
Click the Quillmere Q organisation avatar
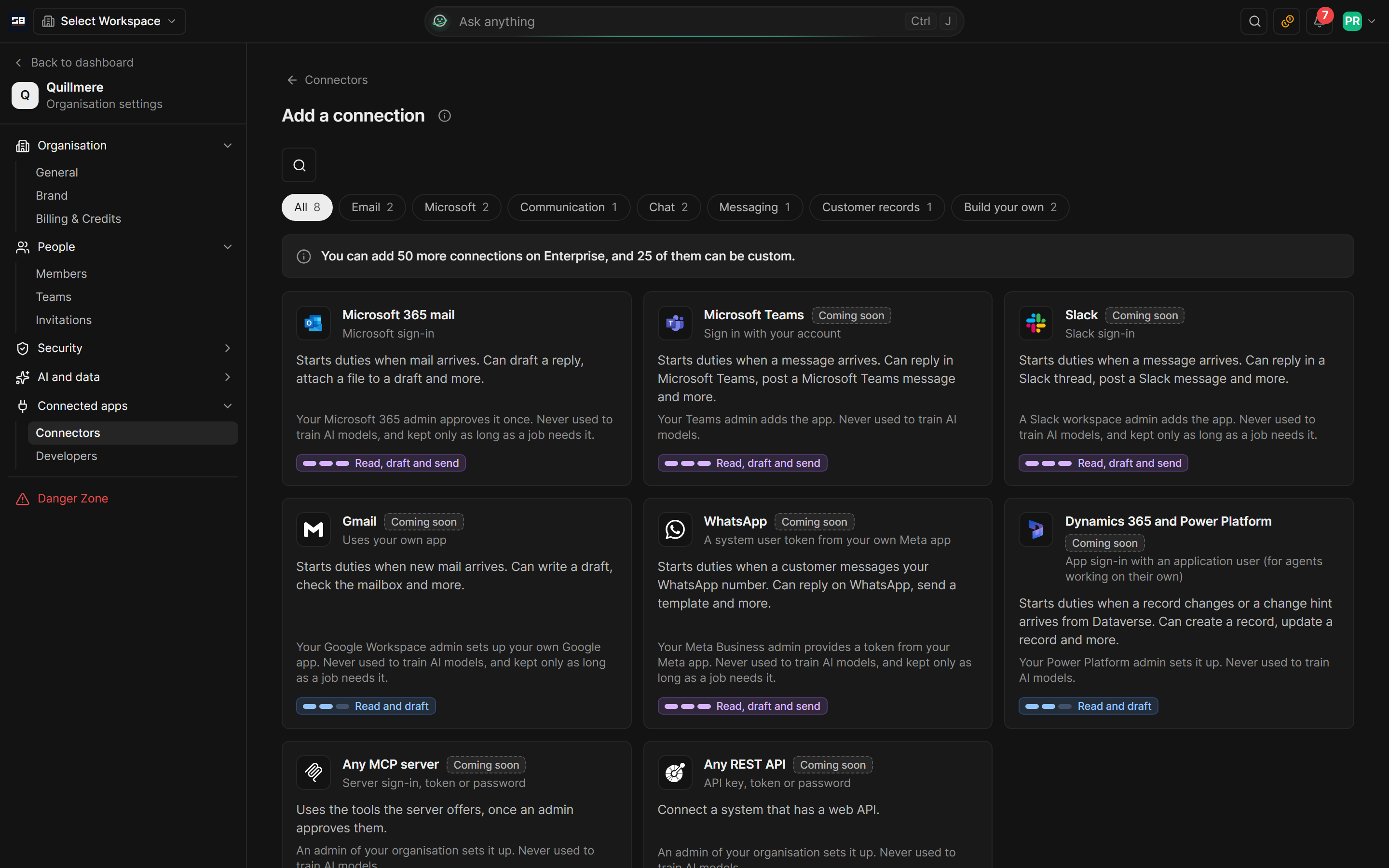[25, 95]
